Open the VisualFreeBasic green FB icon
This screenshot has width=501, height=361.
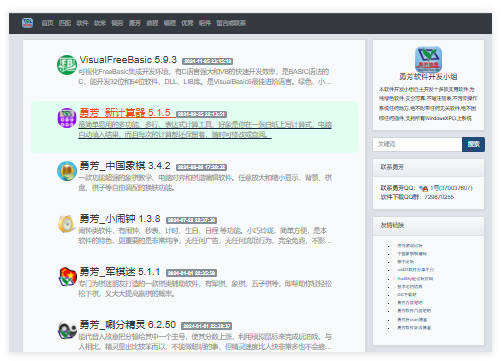(x=67, y=65)
